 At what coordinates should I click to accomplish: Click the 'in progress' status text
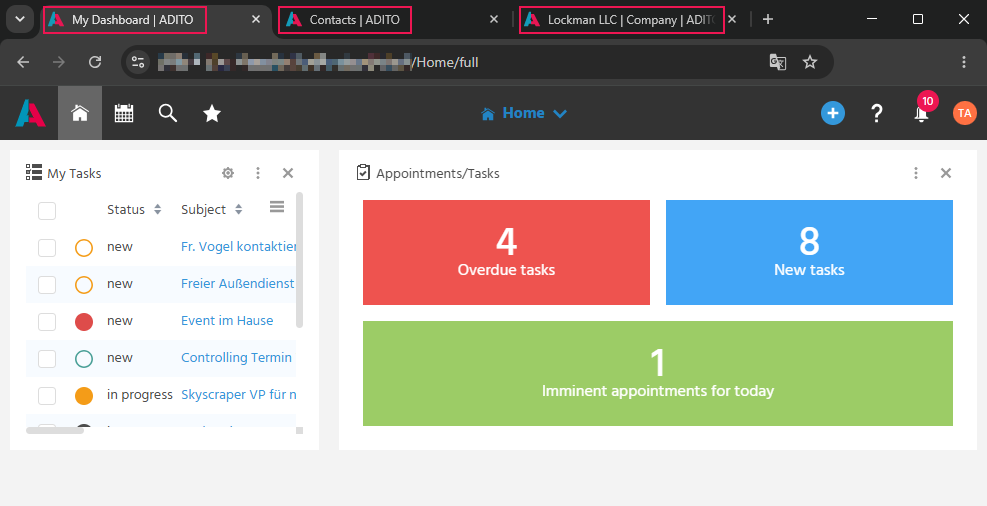(x=140, y=395)
